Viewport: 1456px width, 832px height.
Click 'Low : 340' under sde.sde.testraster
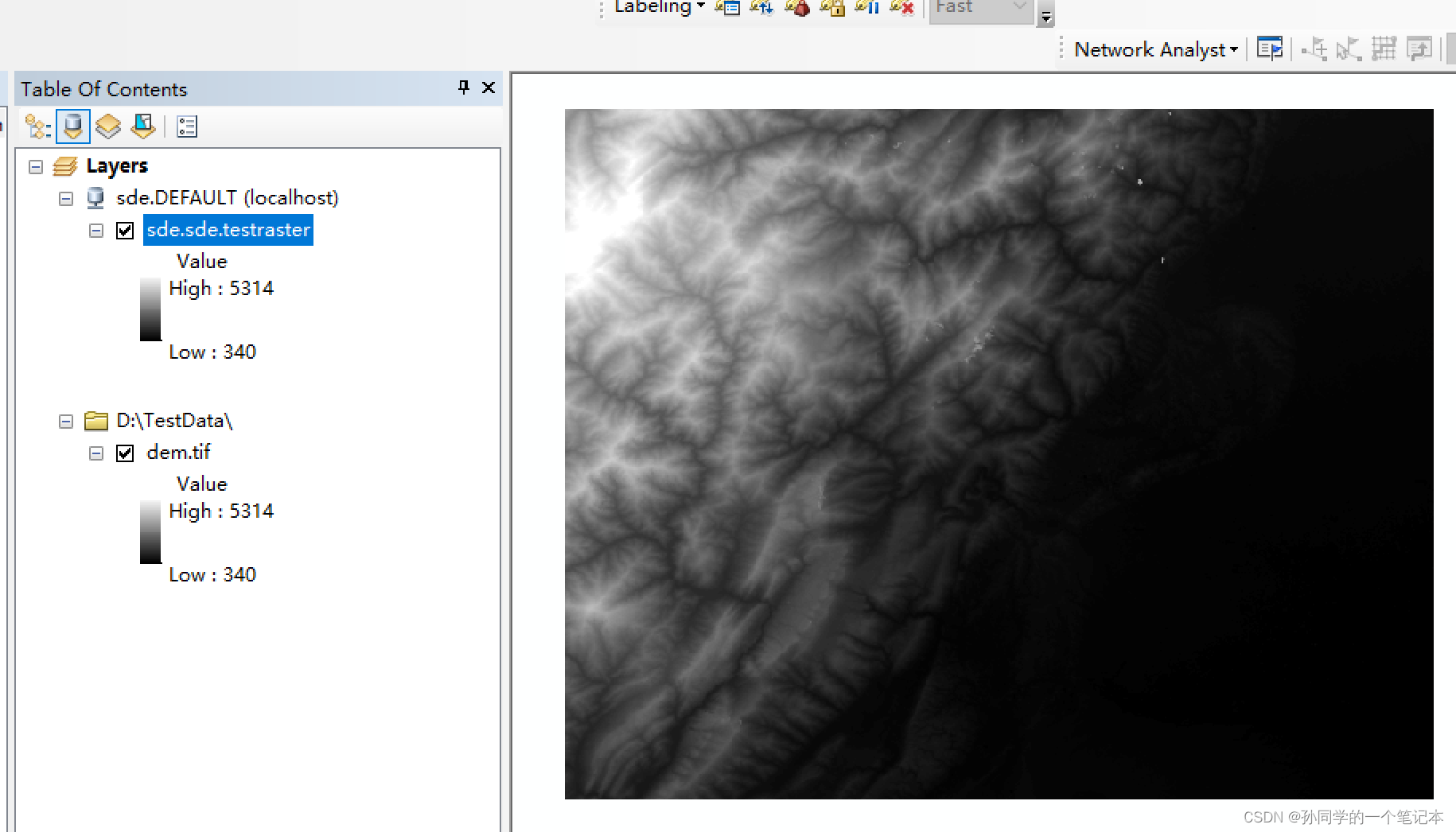point(212,352)
